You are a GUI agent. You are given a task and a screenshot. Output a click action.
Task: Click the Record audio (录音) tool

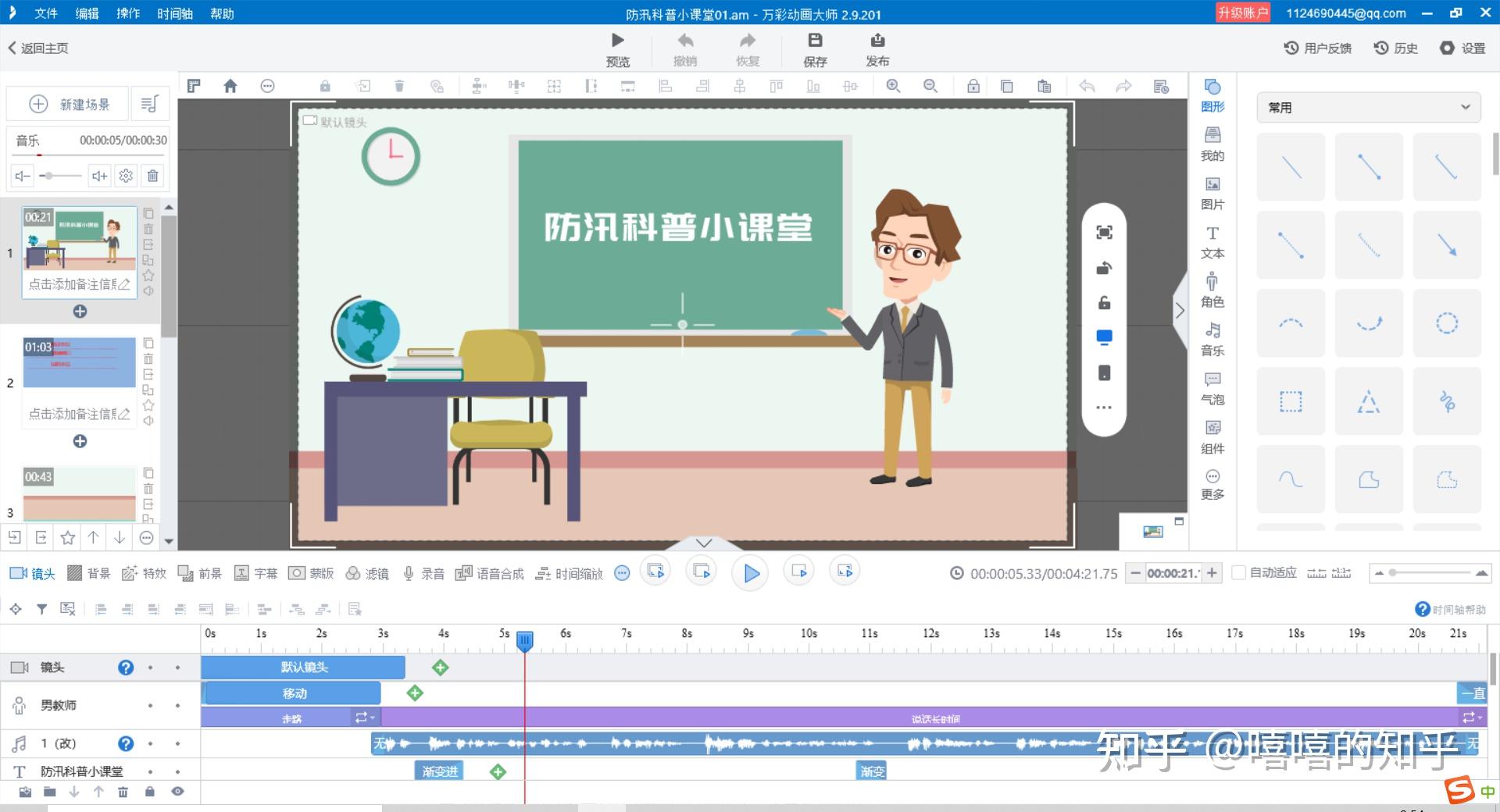[x=423, y=574]
